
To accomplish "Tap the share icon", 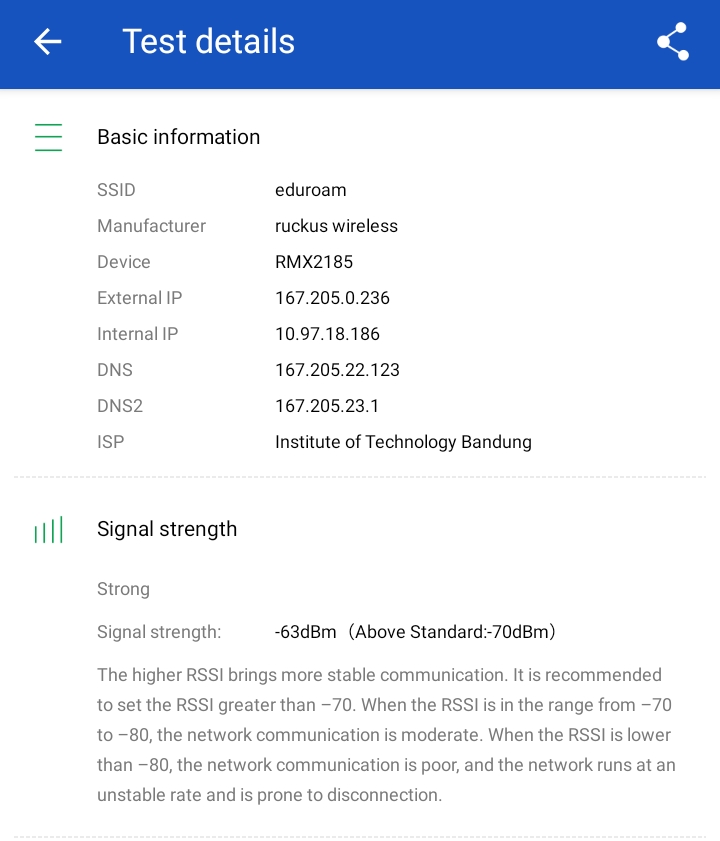I will (x=672, y=41).
